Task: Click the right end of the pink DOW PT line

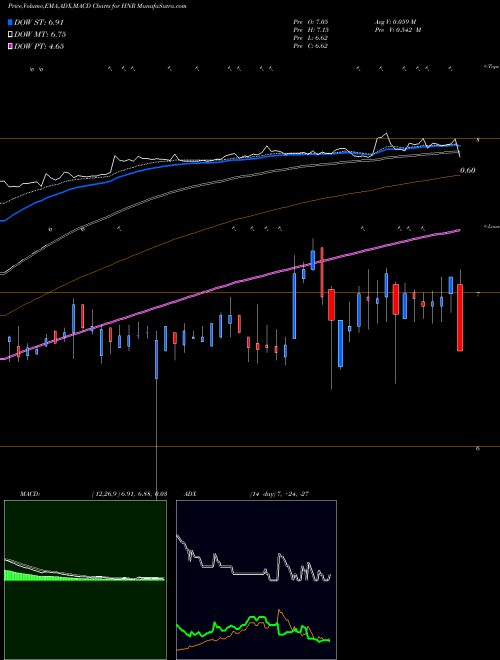Action: 458,231
